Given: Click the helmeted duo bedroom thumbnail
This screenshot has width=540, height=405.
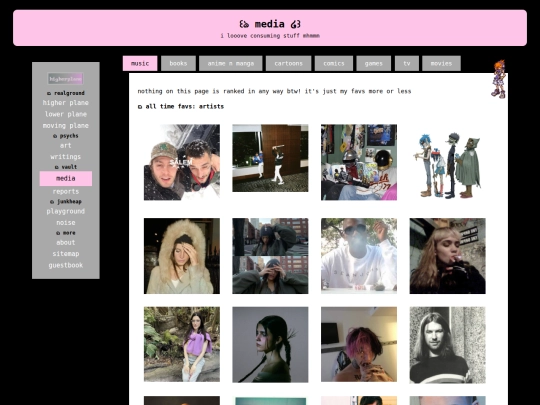Looking at the screenshot, I should click(359, 162).
